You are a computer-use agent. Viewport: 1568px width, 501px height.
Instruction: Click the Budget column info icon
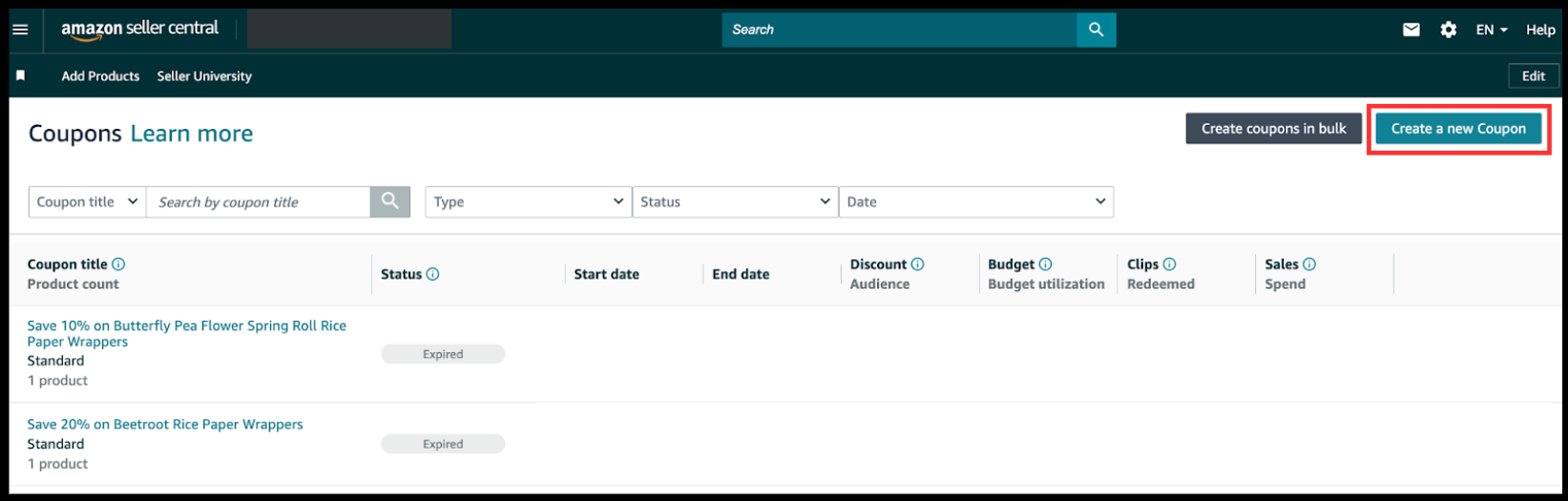pyautogui.click(x=1045, y=264)
